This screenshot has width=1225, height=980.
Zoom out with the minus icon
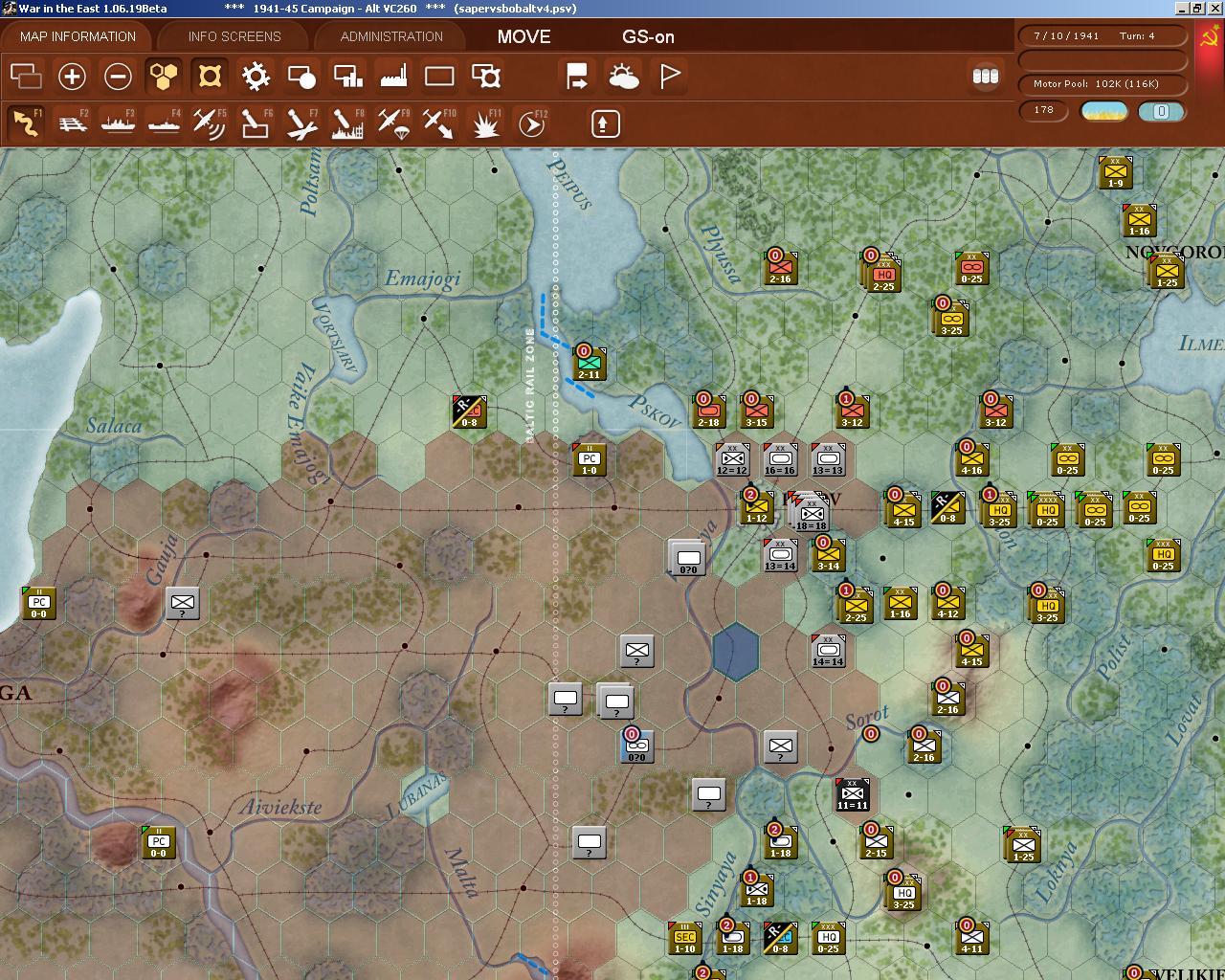point(118,76)
